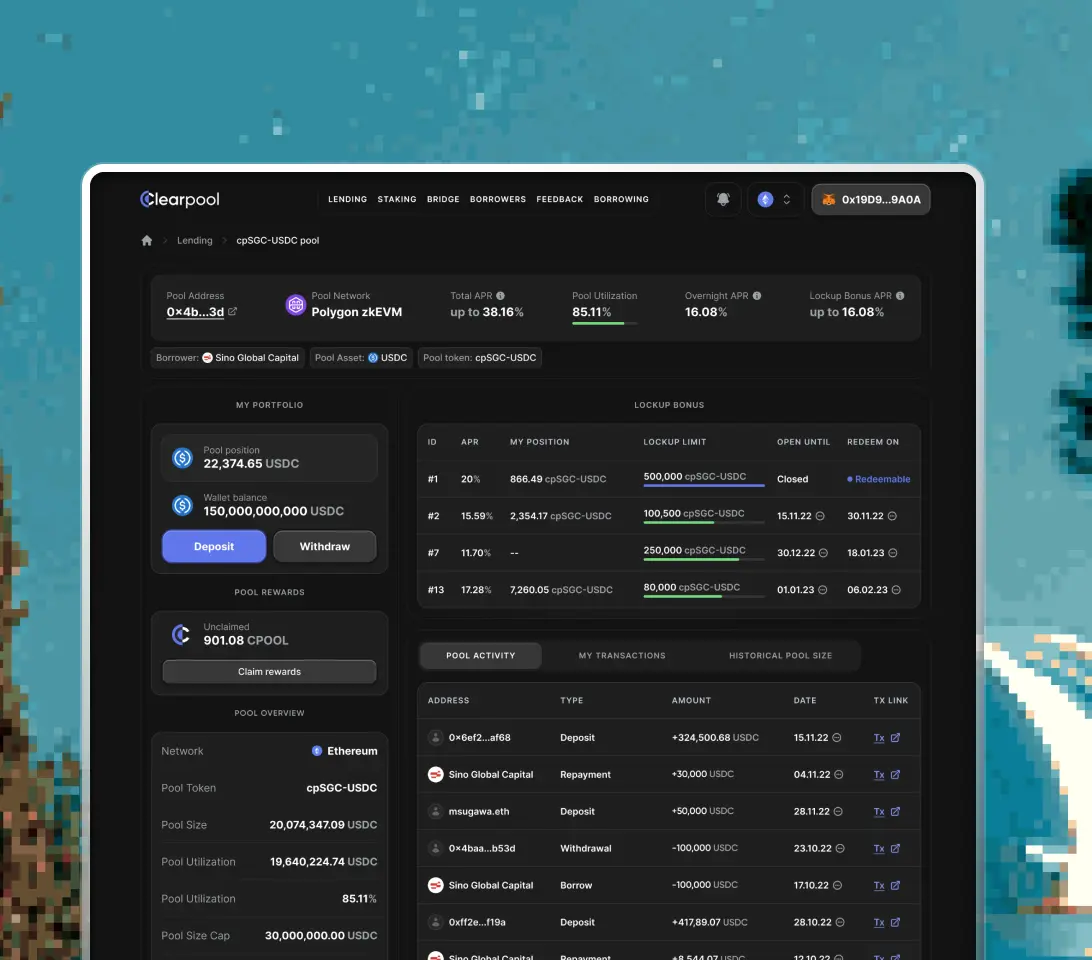Click avatar icon of 0x6ef2...af68
The height and width of the screenshot is (960, 1092).
[x=435, y=738]
